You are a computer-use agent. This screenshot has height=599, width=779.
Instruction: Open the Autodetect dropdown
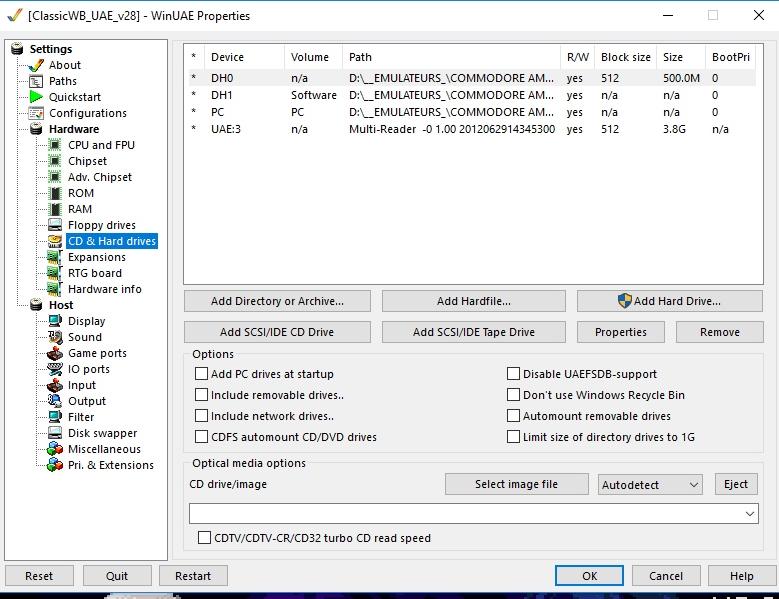650,485
